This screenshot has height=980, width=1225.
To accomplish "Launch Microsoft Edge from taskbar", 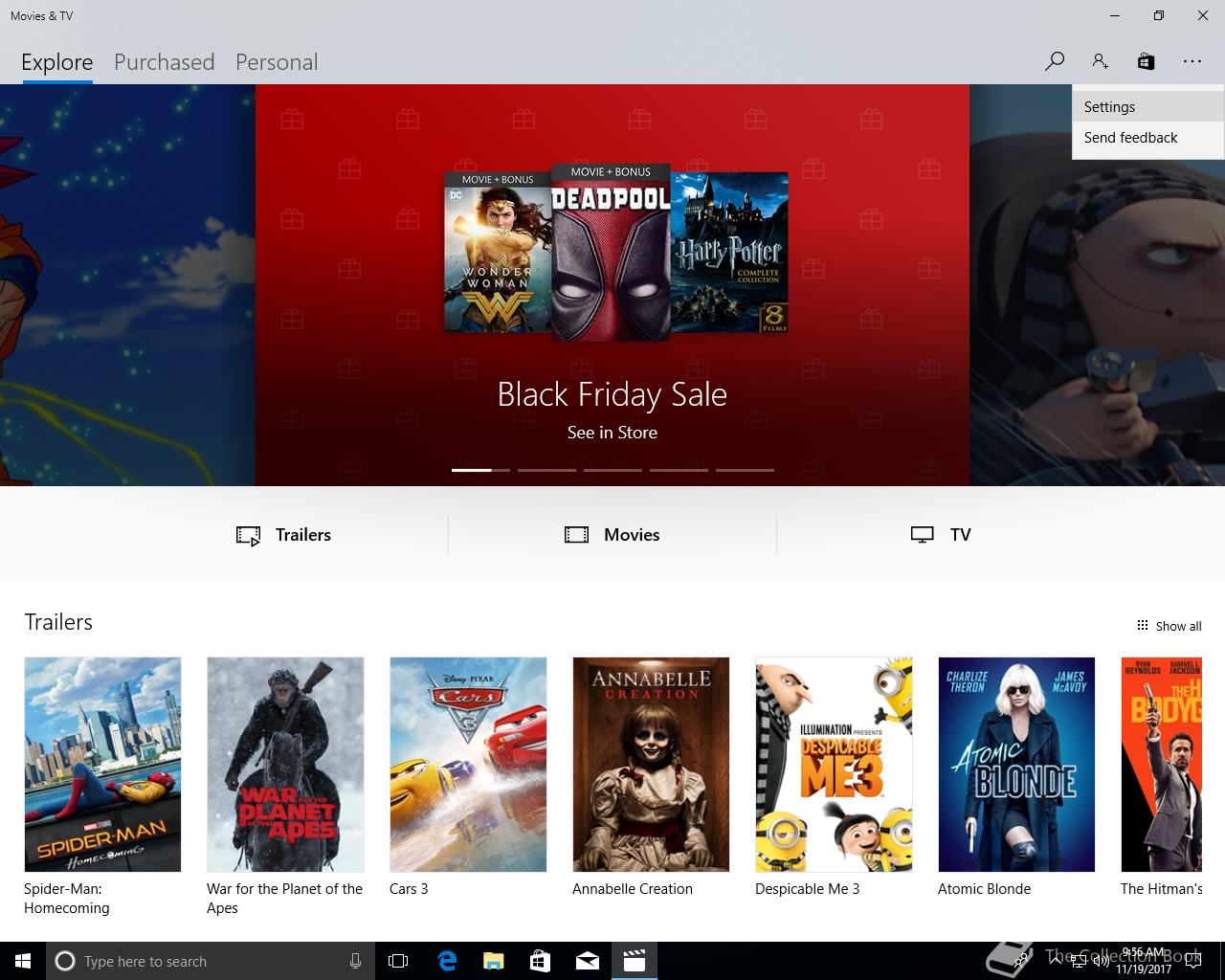I will coord(447,961).
